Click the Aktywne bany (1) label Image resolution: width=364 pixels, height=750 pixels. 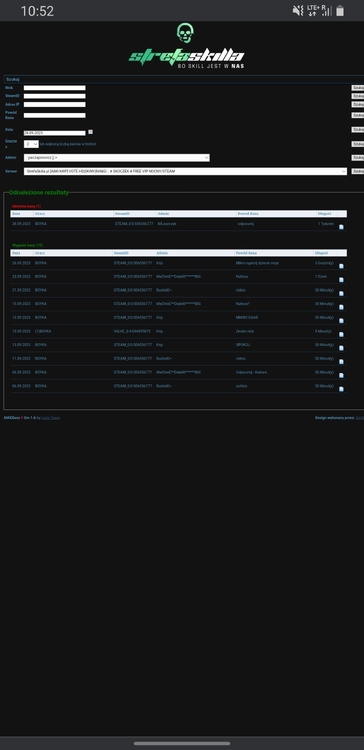(x=27, y=206)
